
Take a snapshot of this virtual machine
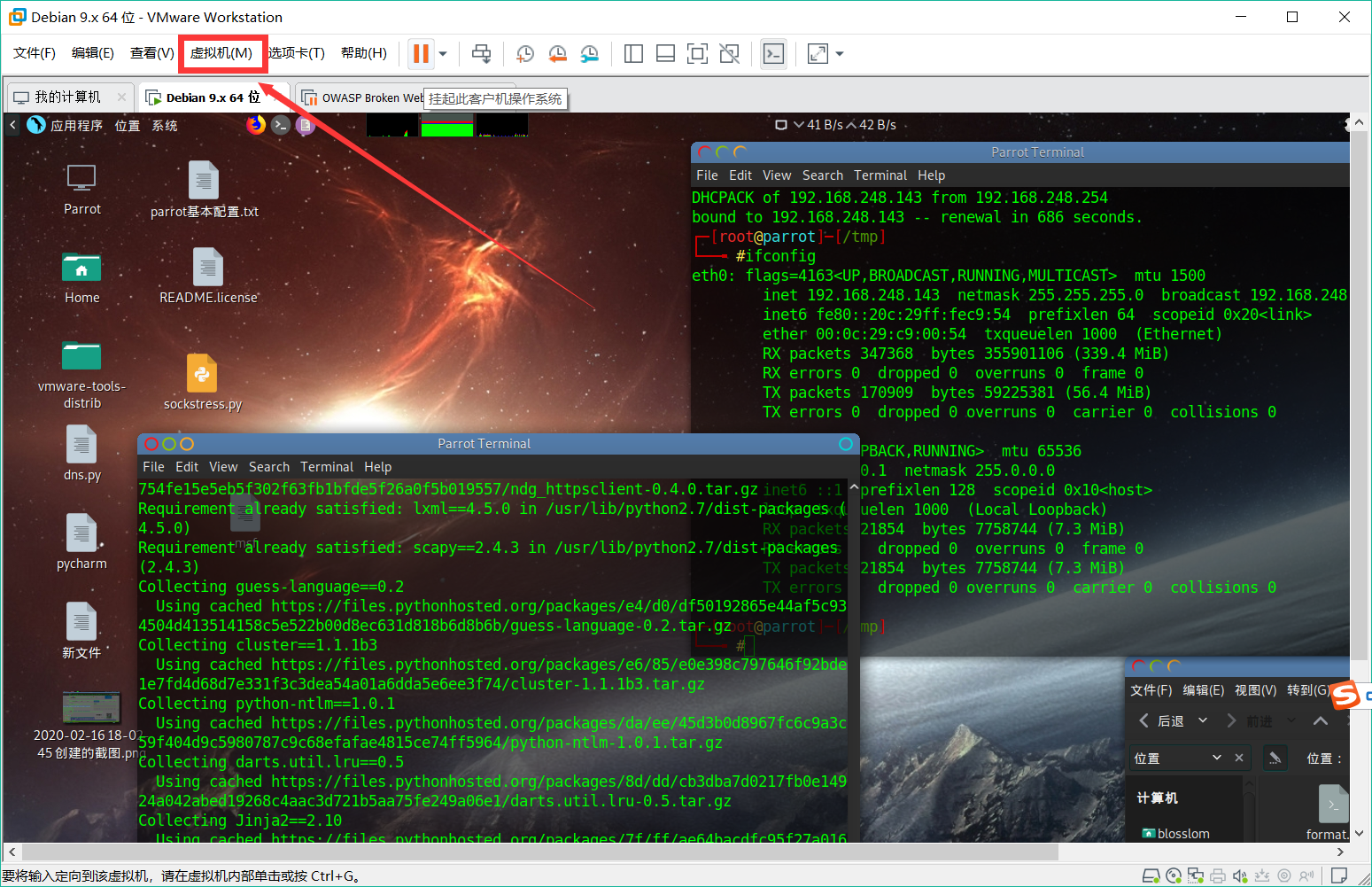(x=524, y=54)
